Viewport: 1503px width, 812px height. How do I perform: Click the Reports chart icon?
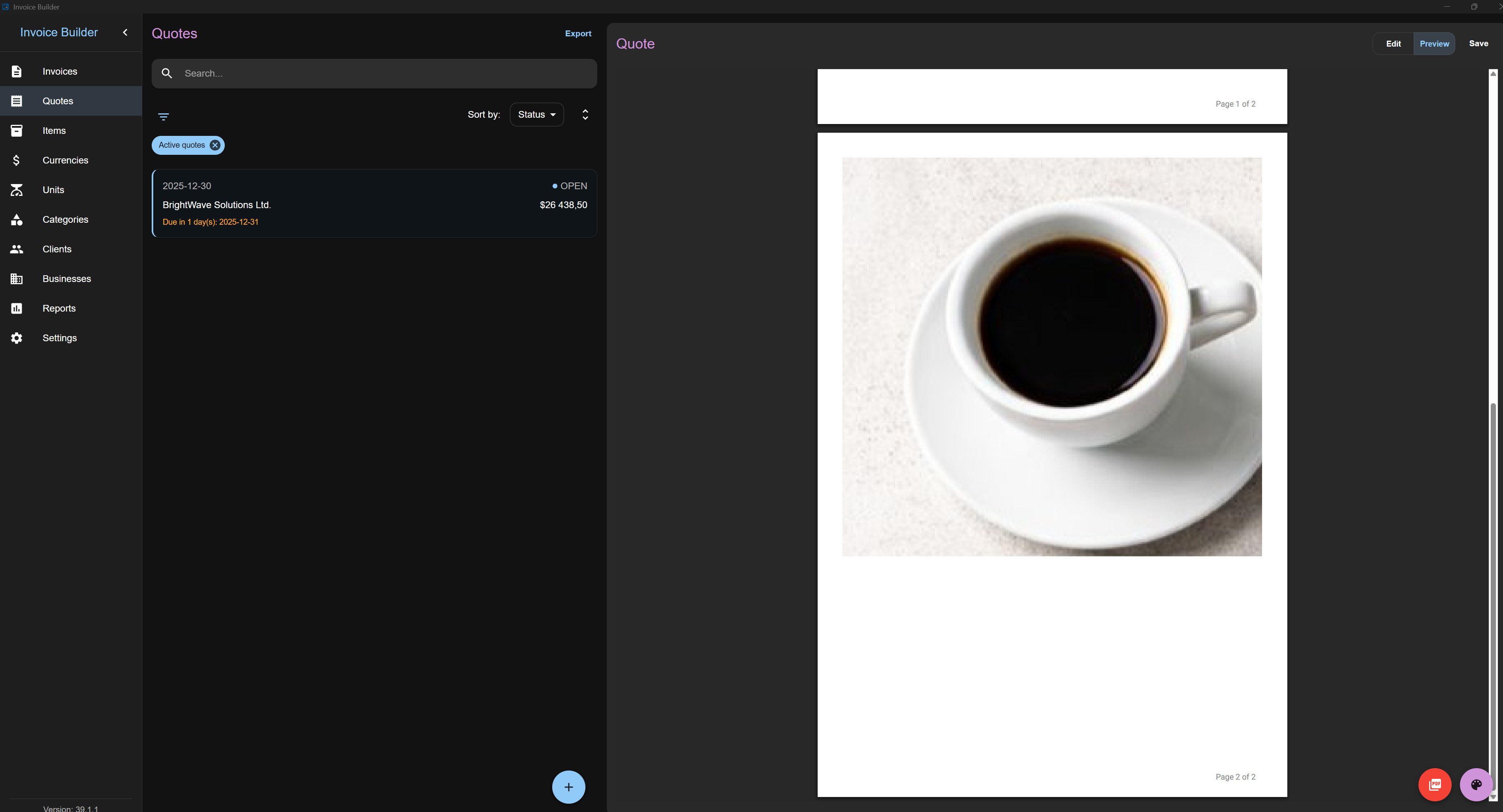(x=16, y=308)
